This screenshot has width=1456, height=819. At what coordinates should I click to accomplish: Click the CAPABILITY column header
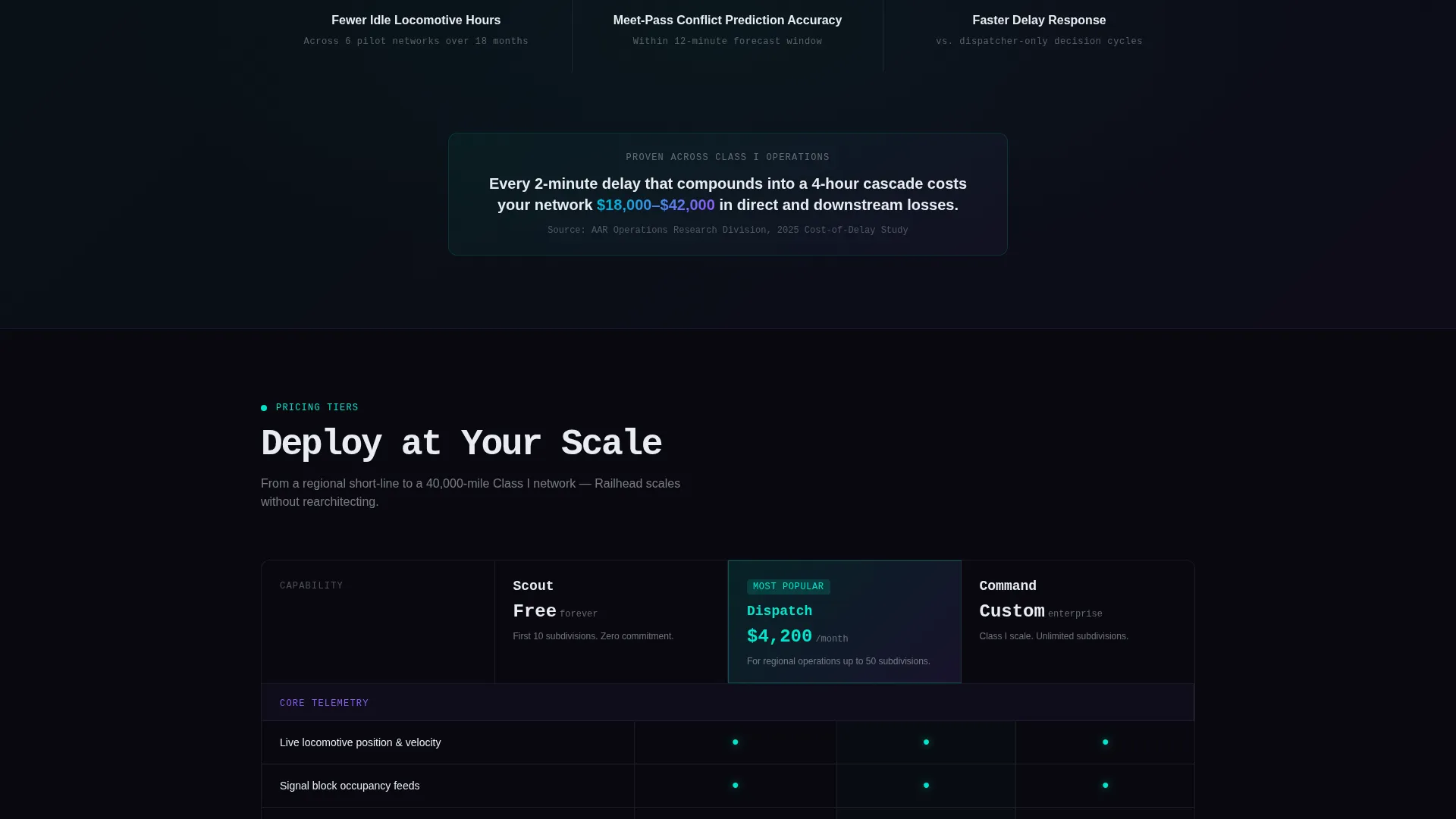click(x=311, y=585)
